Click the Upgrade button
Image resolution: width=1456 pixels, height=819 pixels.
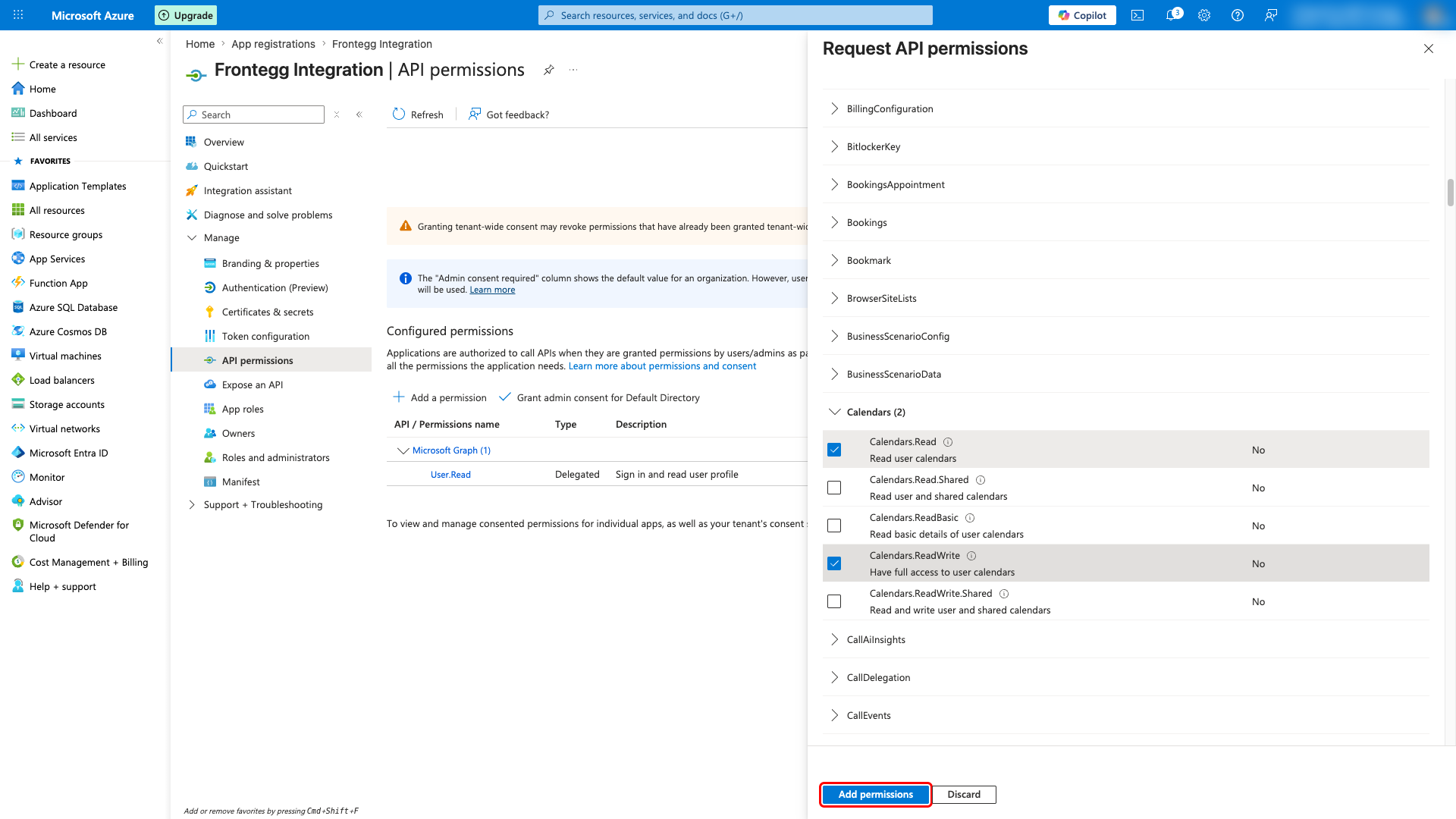(x=186, y=15)
